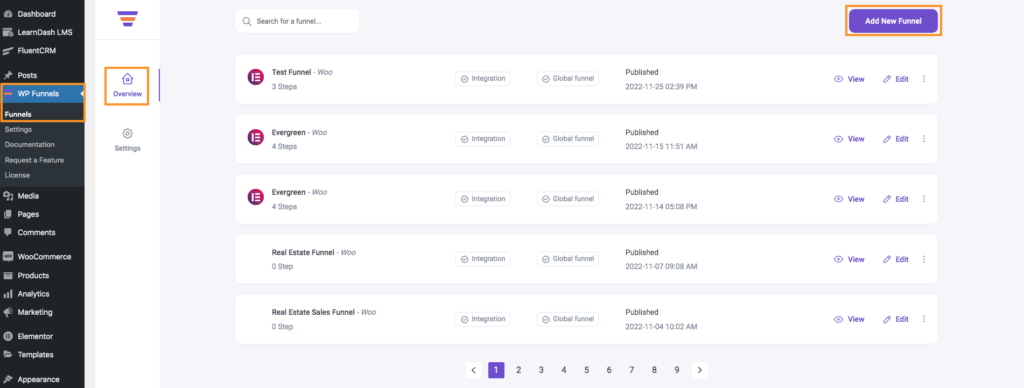
Task: View the Evergreen funnel from 2022-11-15
Action: (x=849, y=139)
